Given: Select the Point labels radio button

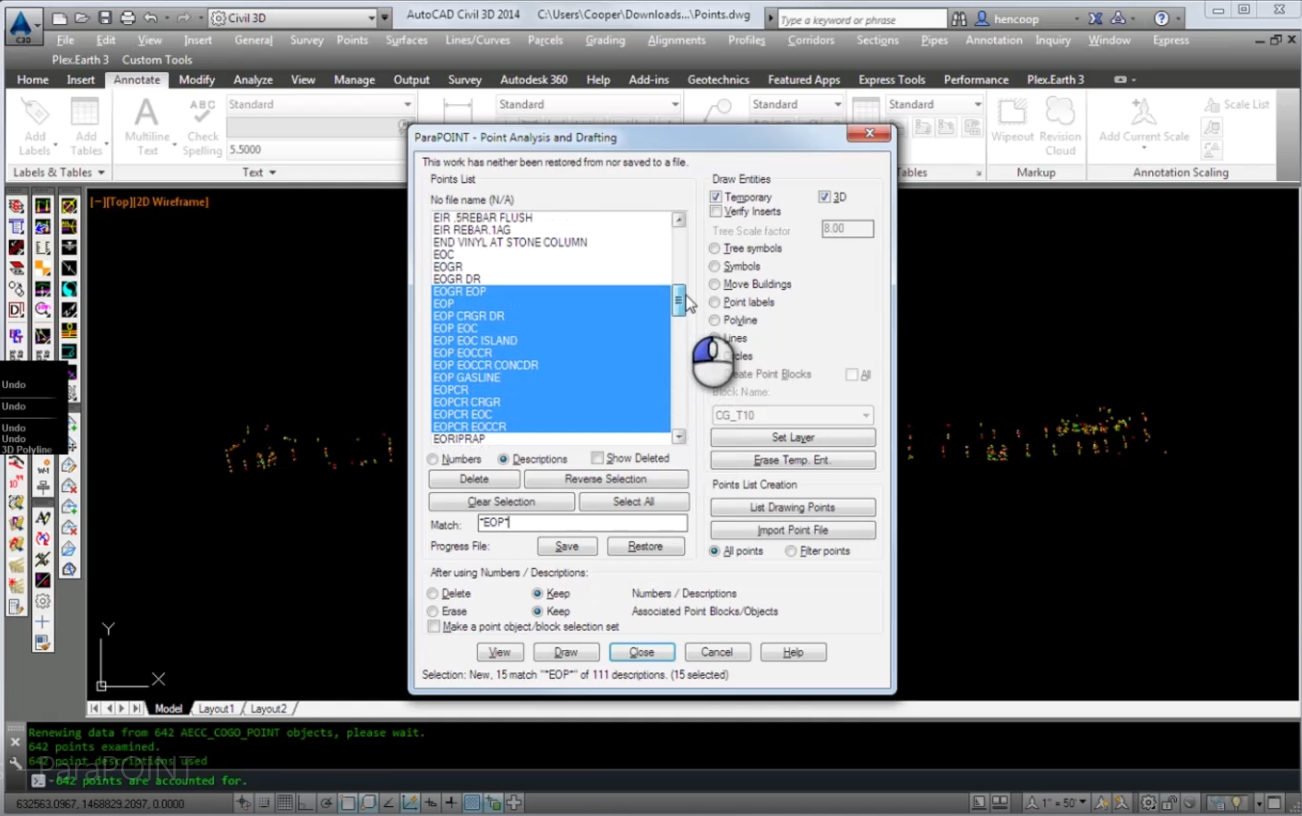Looking at the screenshot, I should coord(714,302).
